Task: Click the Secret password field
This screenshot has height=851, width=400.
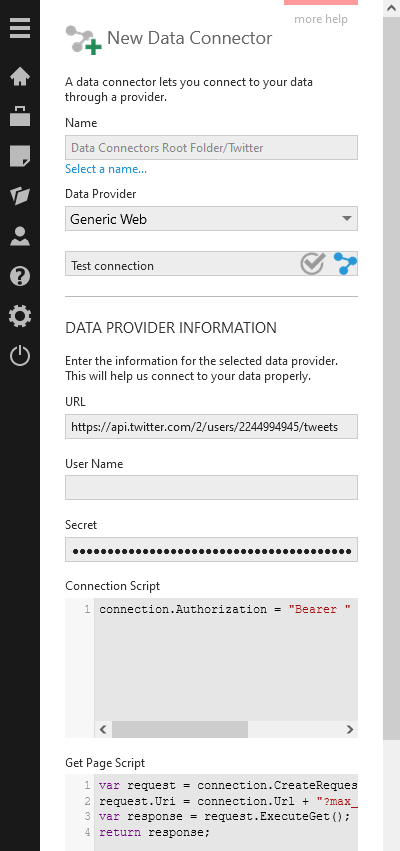Action: tap(211, 549)
